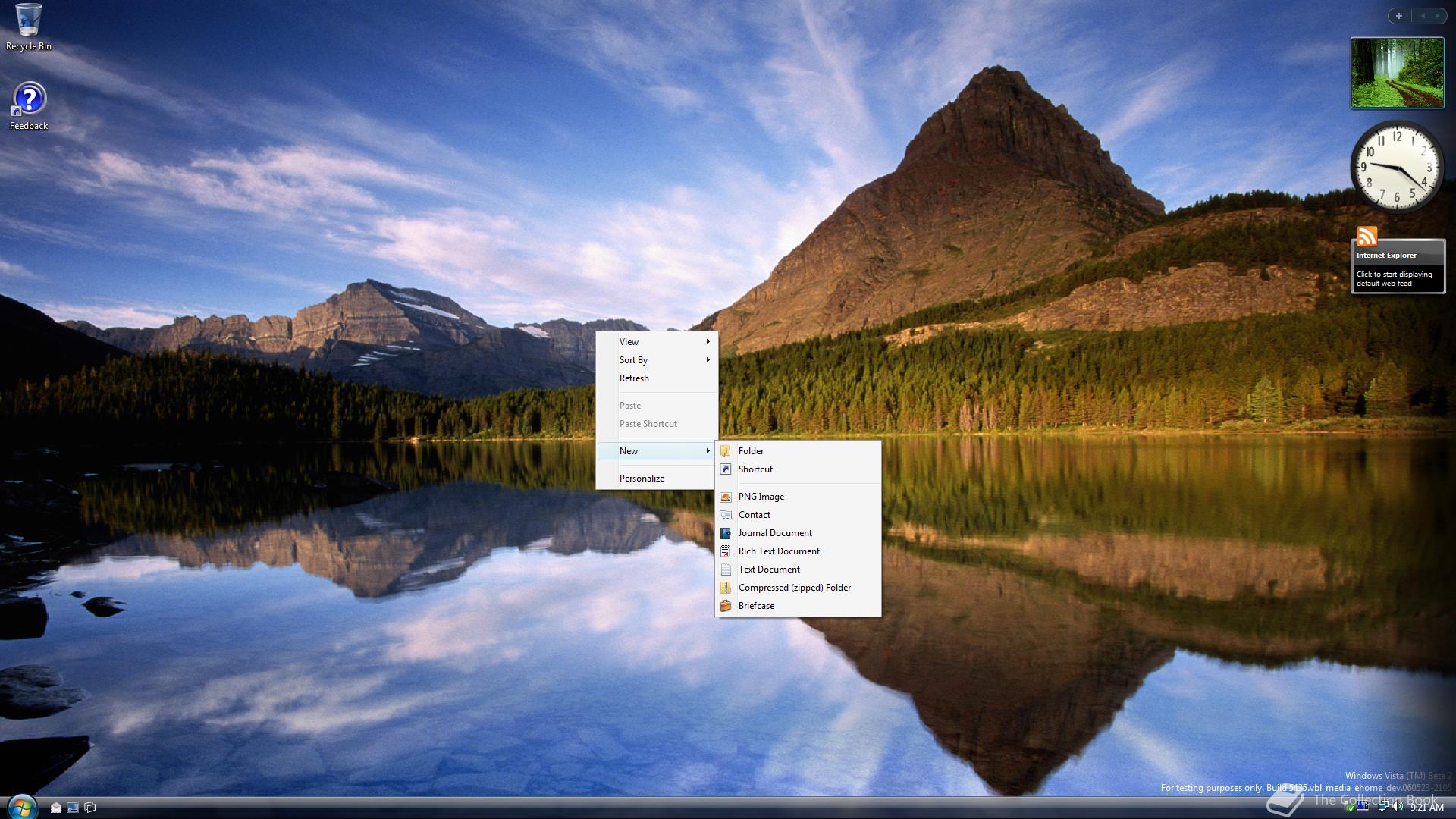This screenshot has width=1456, height=819.
Task: Select Personalize in the context menu
Action: coord(642,479)
